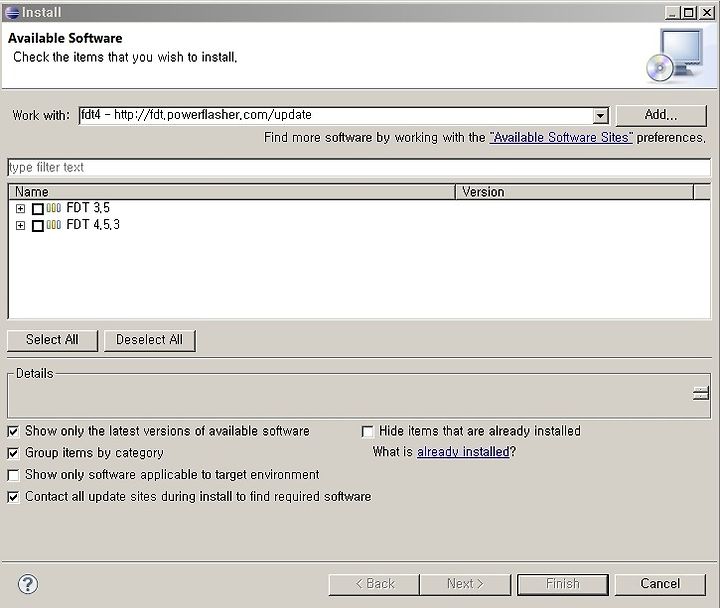Toggle Group items by category checkbox
This screenshot has height=608, width=720.
tap(13, 453)
